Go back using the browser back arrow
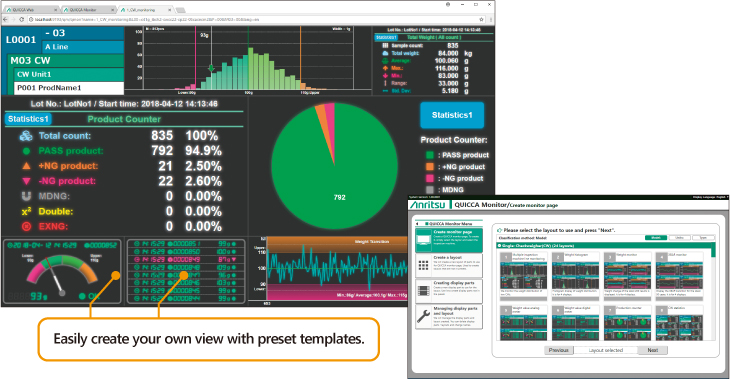Viewport: 730px width, 379px height. 6,19
